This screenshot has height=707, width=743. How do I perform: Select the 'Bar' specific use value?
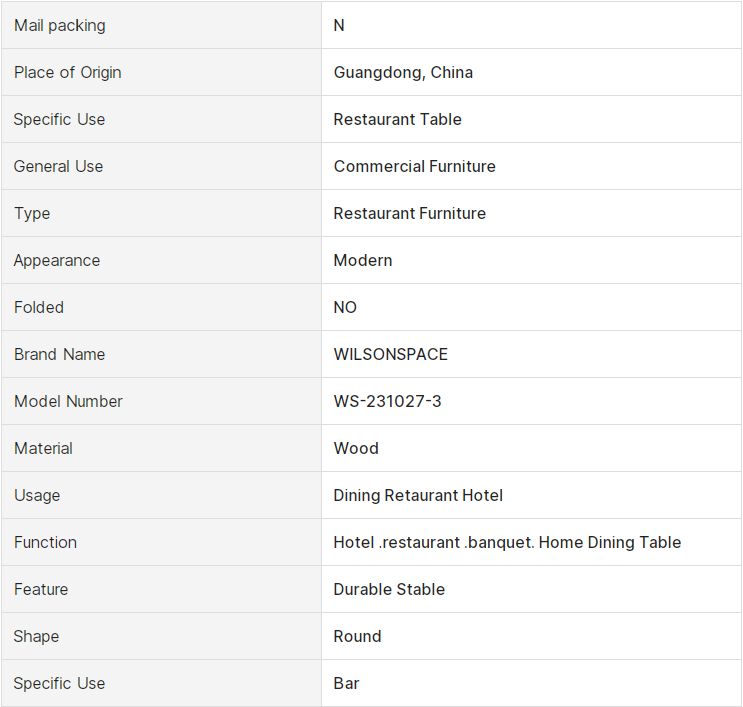pyautogui.click(x=347, y=683)
